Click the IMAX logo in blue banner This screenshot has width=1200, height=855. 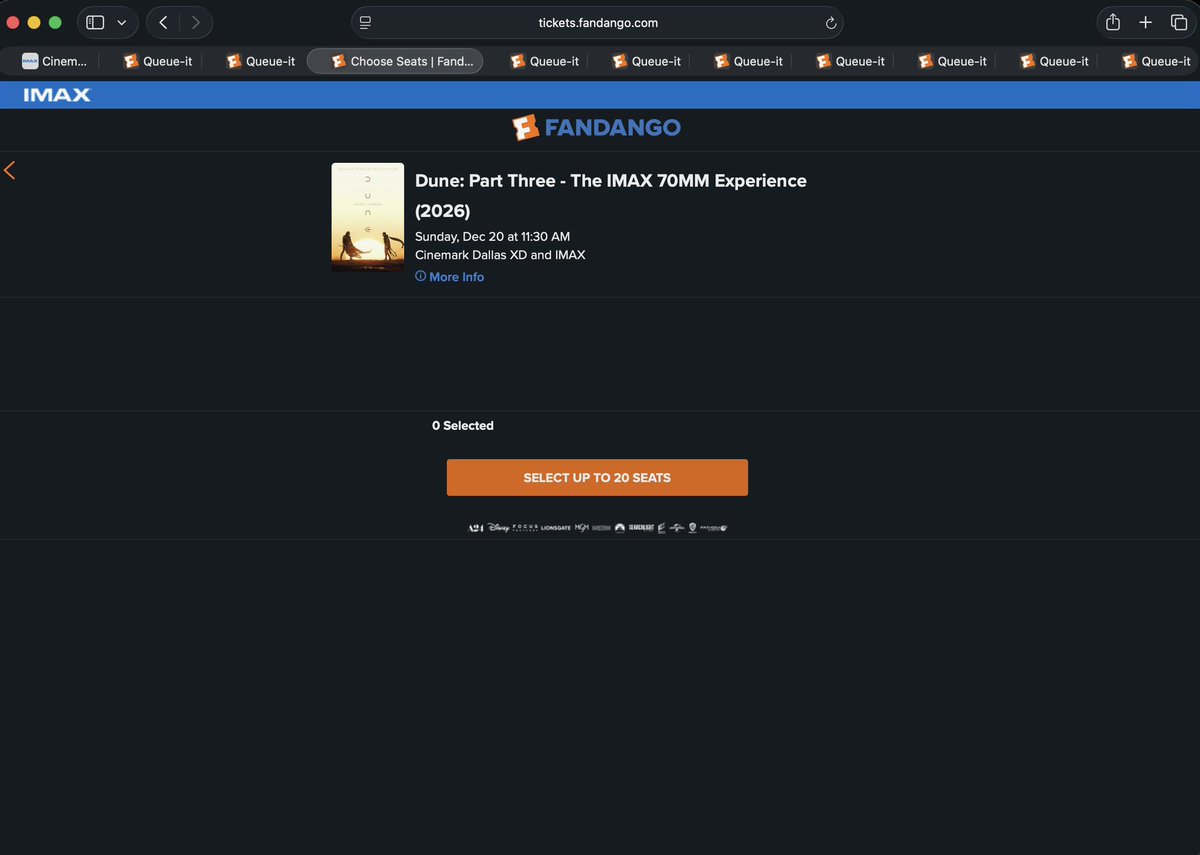(57, 95)
